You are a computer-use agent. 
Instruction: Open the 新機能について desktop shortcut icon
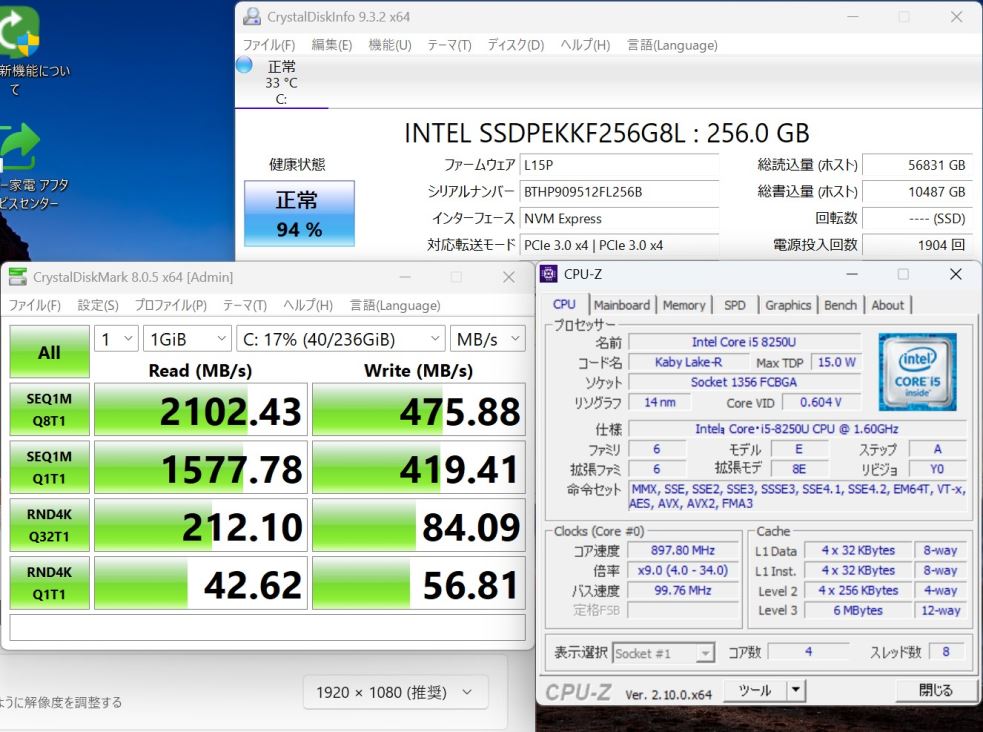19,31
